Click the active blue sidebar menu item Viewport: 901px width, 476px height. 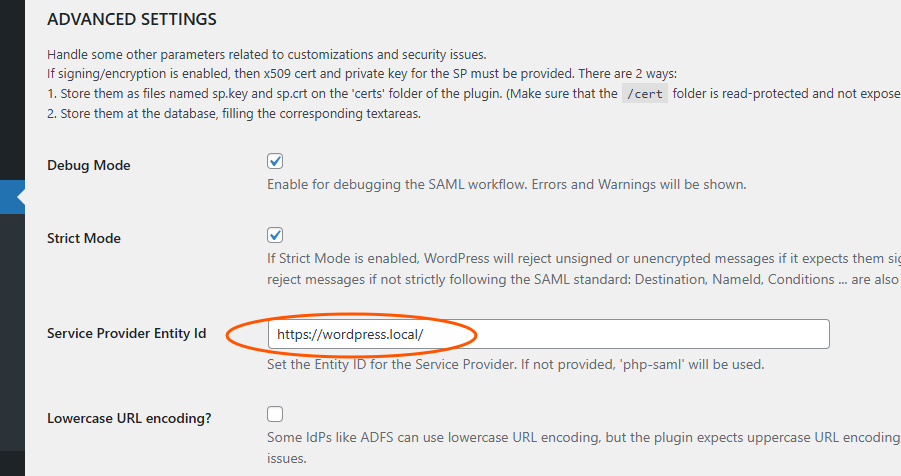click(12, 196)
